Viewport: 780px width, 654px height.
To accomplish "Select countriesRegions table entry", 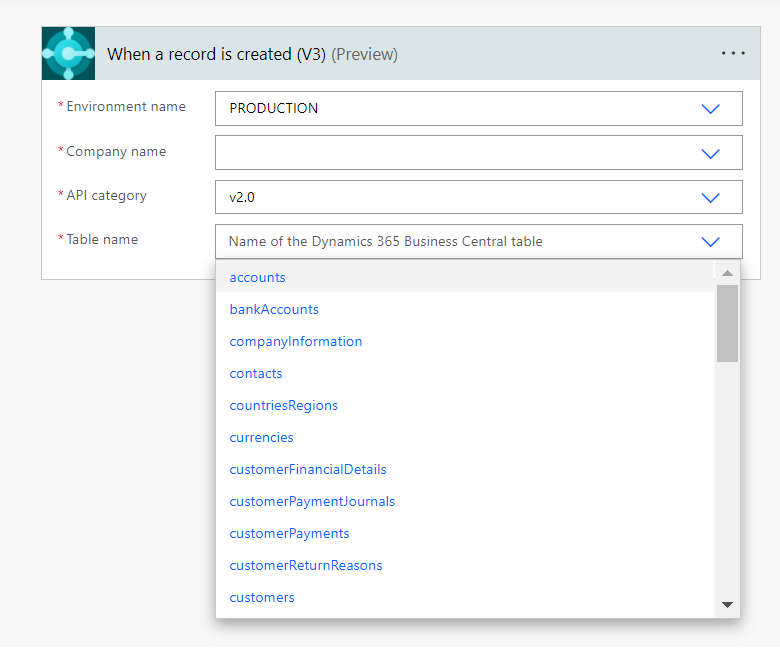I will [x=284, y=405].
